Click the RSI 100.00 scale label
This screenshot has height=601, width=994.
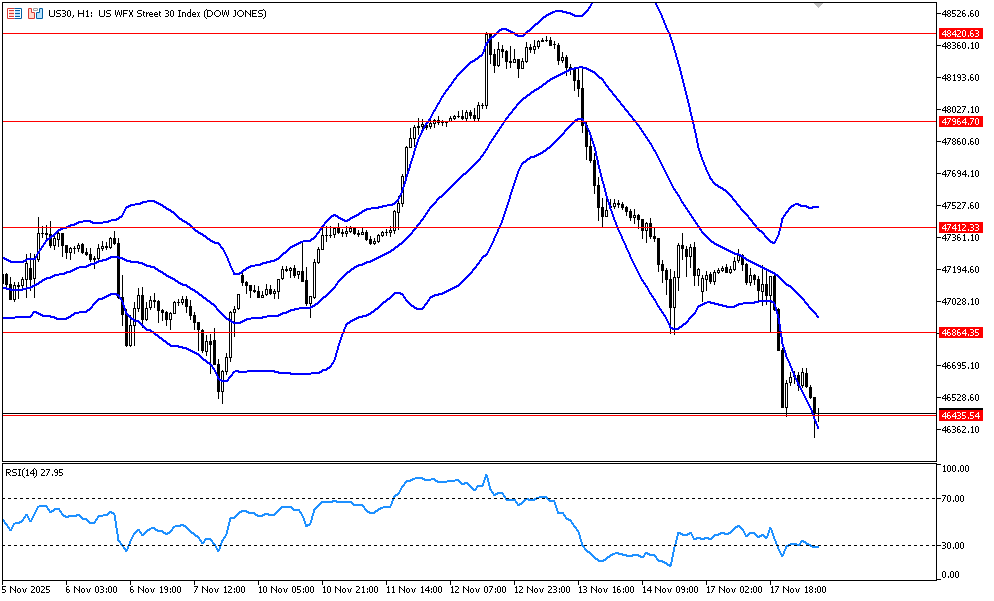point(955,468)
